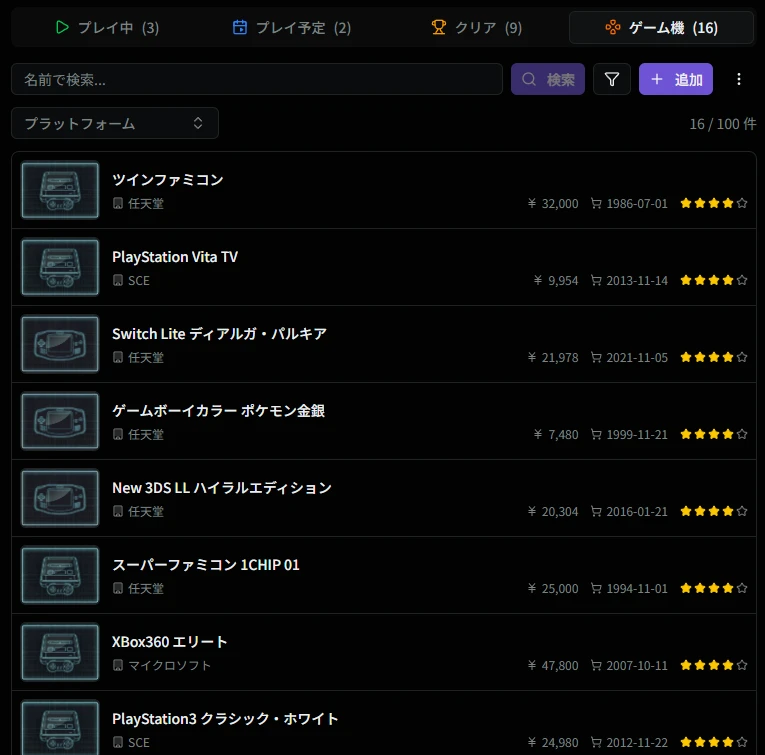
Task: Open the ゲーム機 (16) tab
Action: [x=661, y=28]
